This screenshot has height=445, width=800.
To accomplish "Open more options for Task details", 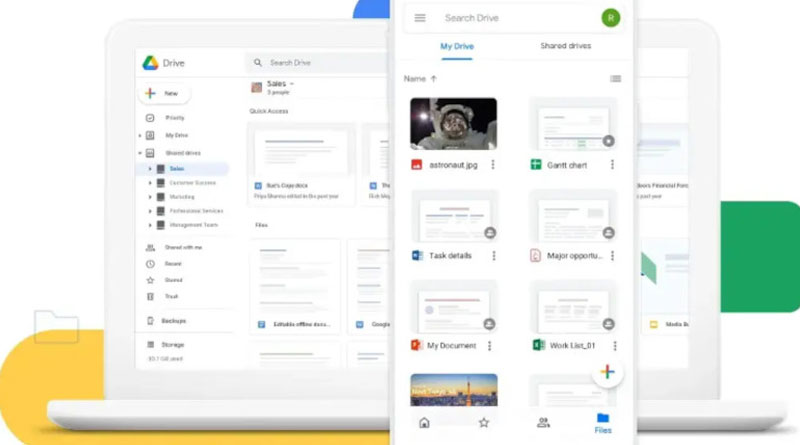I will coord(493,256).
